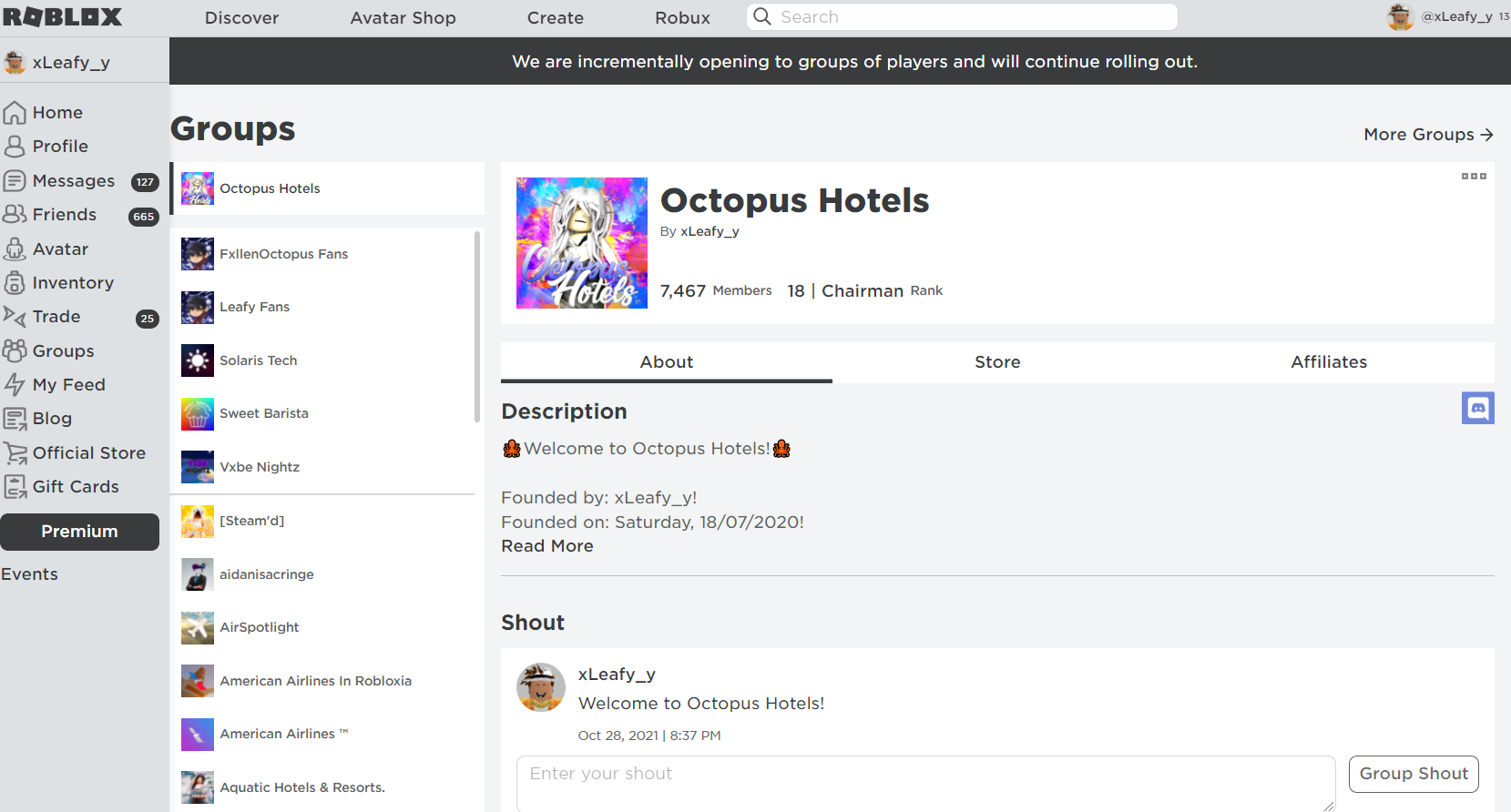Screen dimensions: 1511x812
Task: Open the Discover menu
Action: click(241, 17)
